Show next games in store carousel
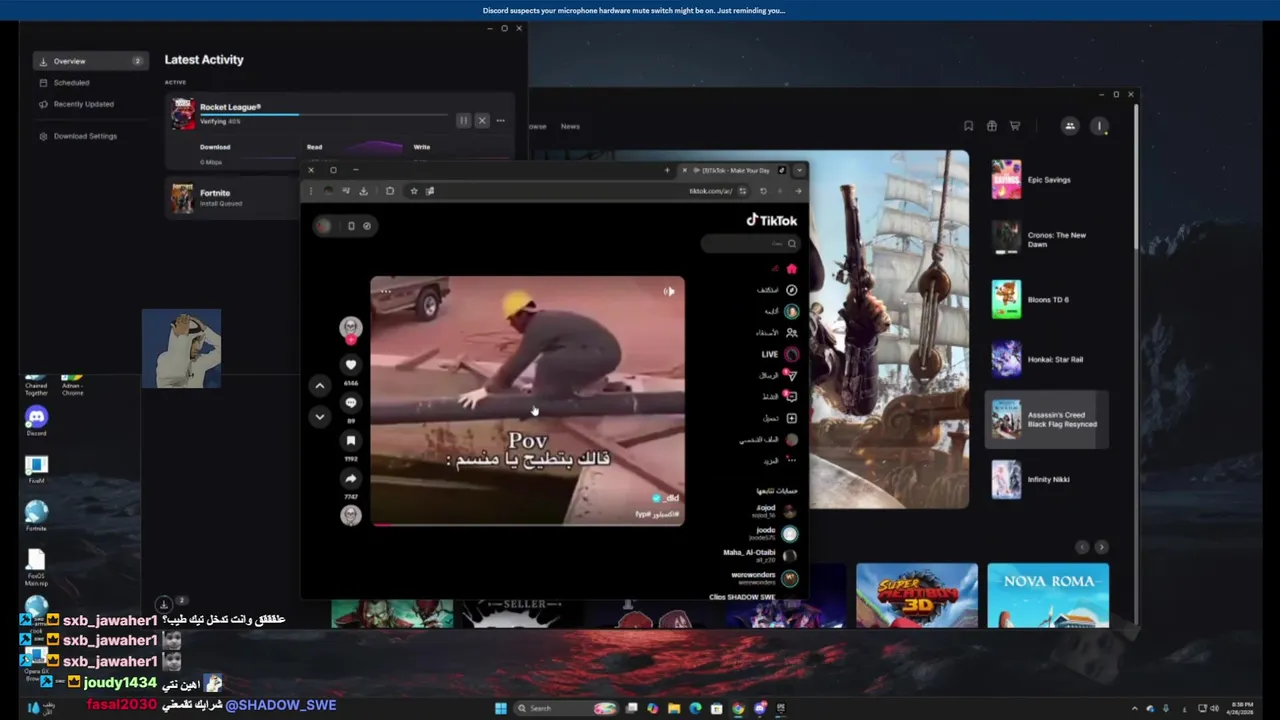The width and height of the screenshot is (1280, 720). point(1101,547)
